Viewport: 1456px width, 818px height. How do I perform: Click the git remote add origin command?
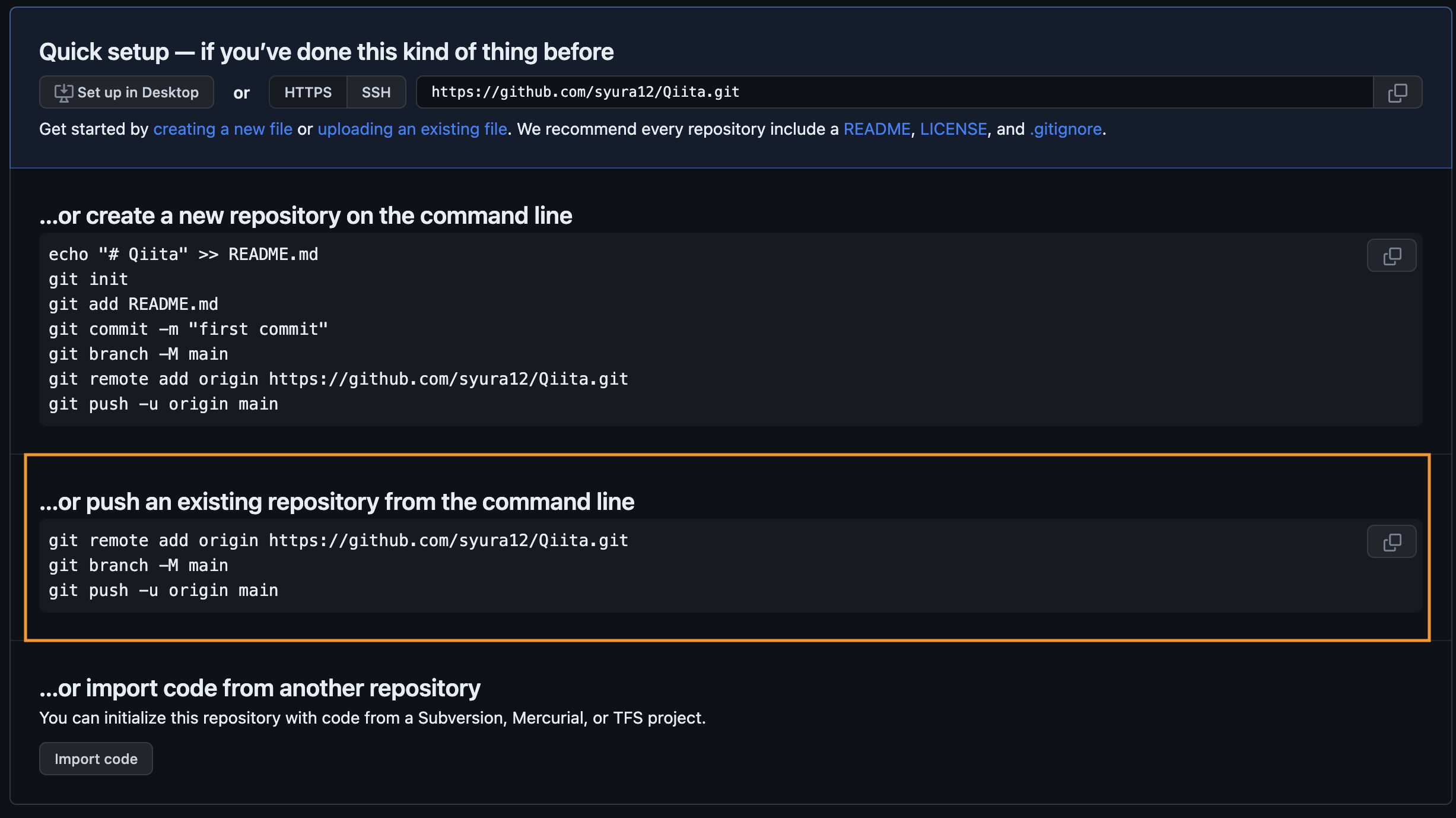pyautogui.click(x=338, y=540)
